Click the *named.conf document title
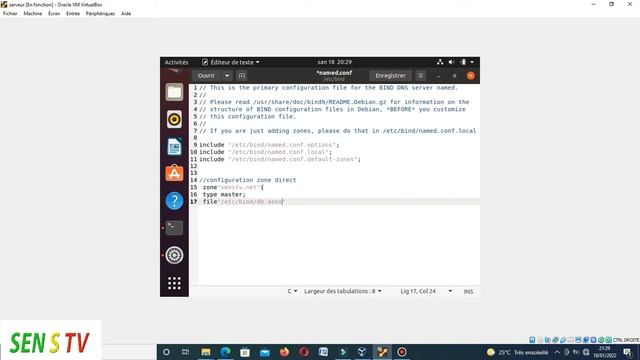This screenshot has width=640, height=360. click(334, 73)
